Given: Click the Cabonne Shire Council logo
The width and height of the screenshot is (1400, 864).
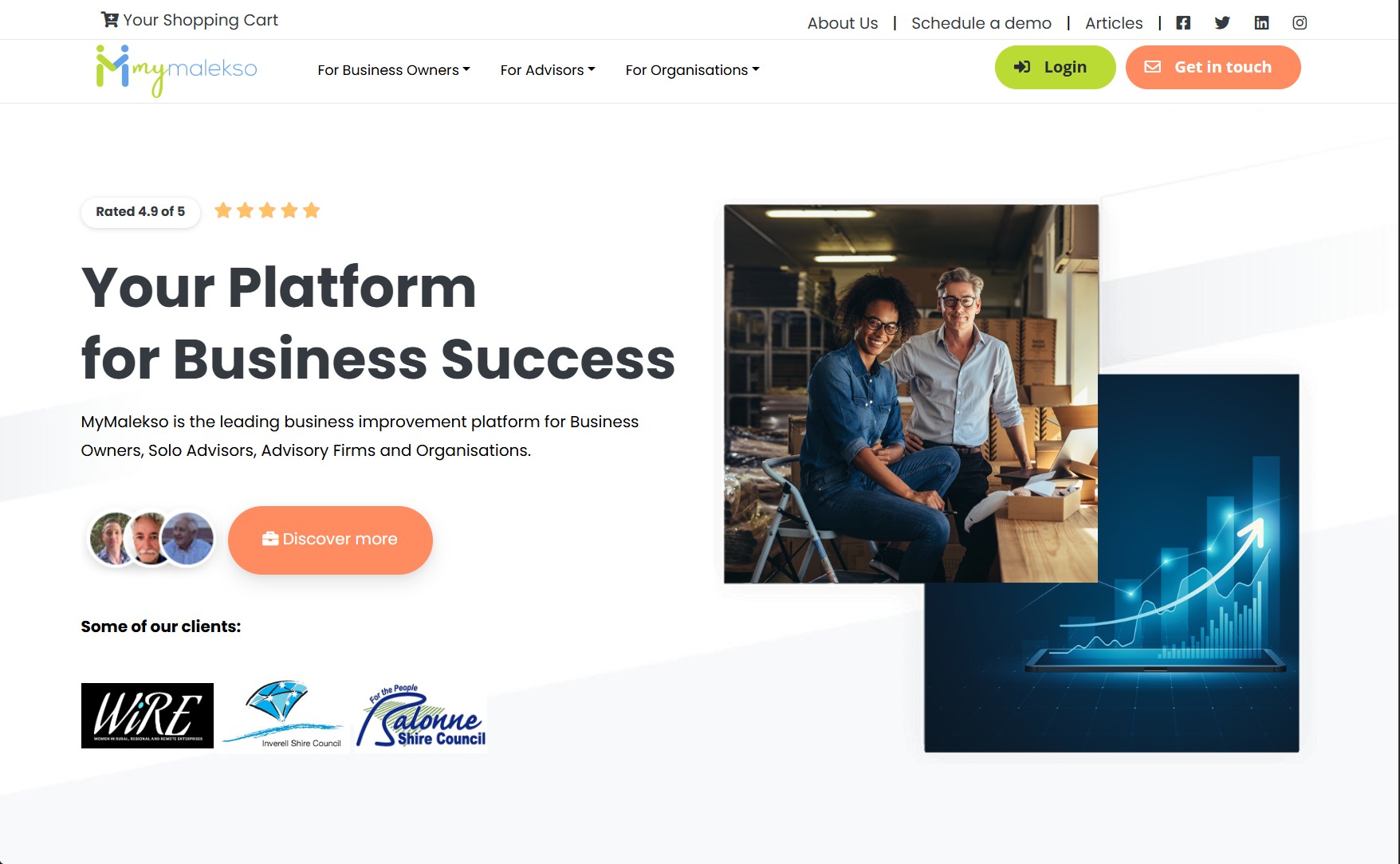Looking at the screenshot, I should pyautogui.click(x=421, y=717).
